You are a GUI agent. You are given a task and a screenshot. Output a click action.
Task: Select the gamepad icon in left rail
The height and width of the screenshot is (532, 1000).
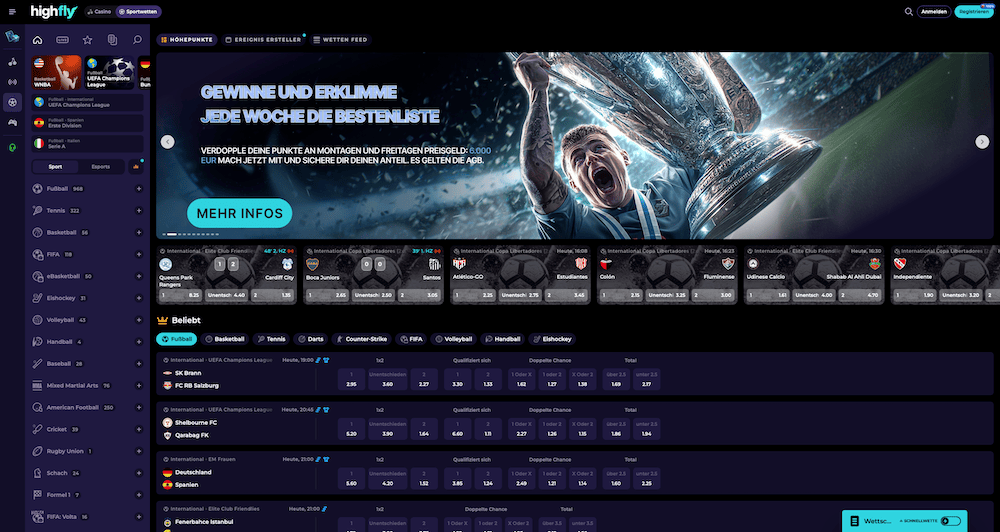12,123
